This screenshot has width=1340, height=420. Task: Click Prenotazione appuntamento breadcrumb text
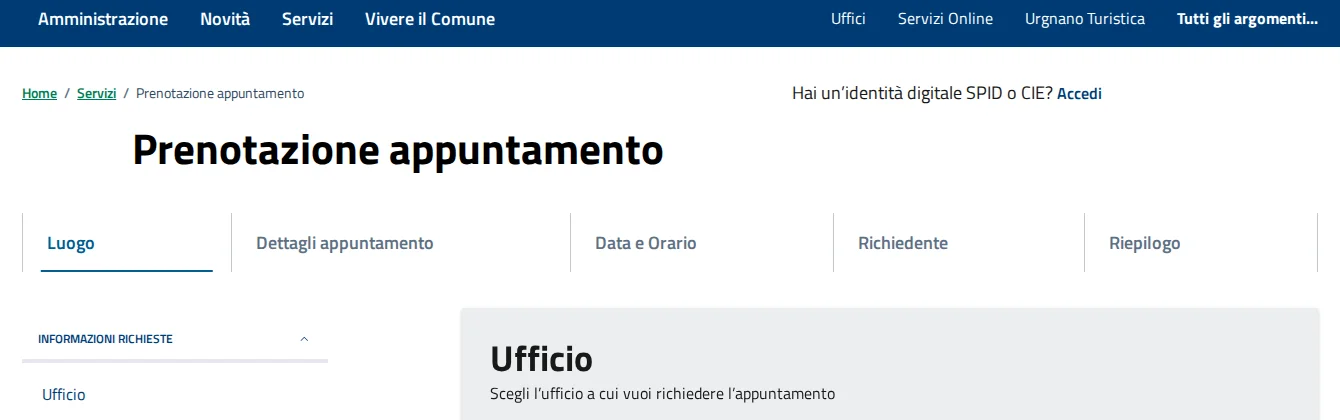(x=220, y=93)
